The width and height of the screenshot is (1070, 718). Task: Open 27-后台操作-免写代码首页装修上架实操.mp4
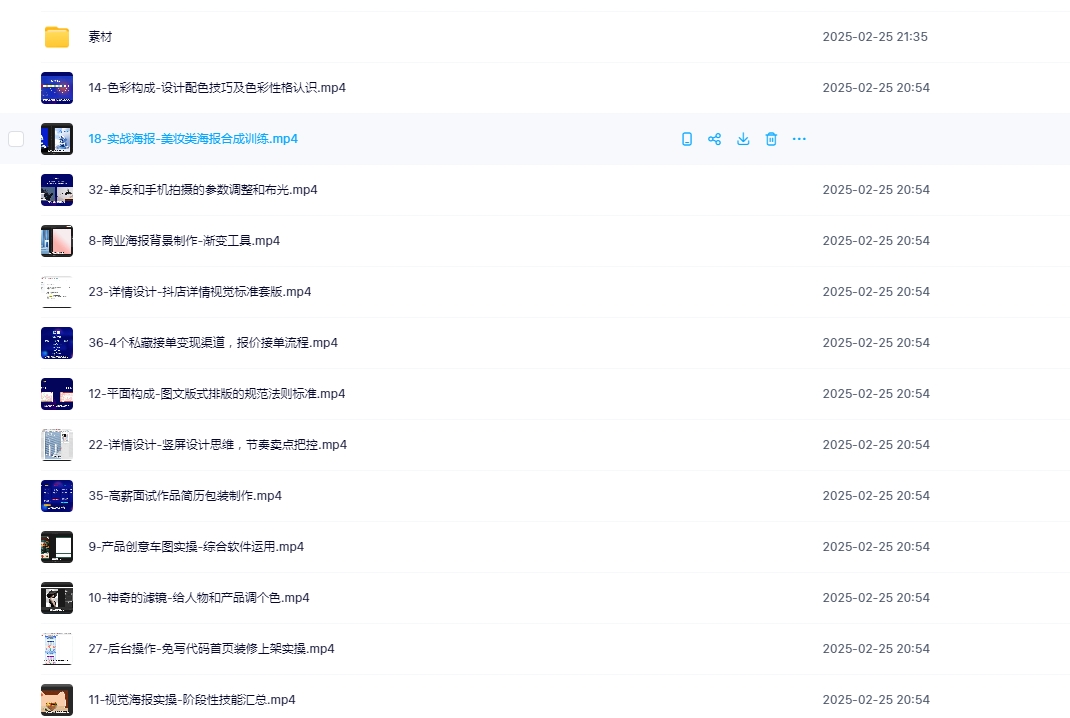(x=211, y=649)
